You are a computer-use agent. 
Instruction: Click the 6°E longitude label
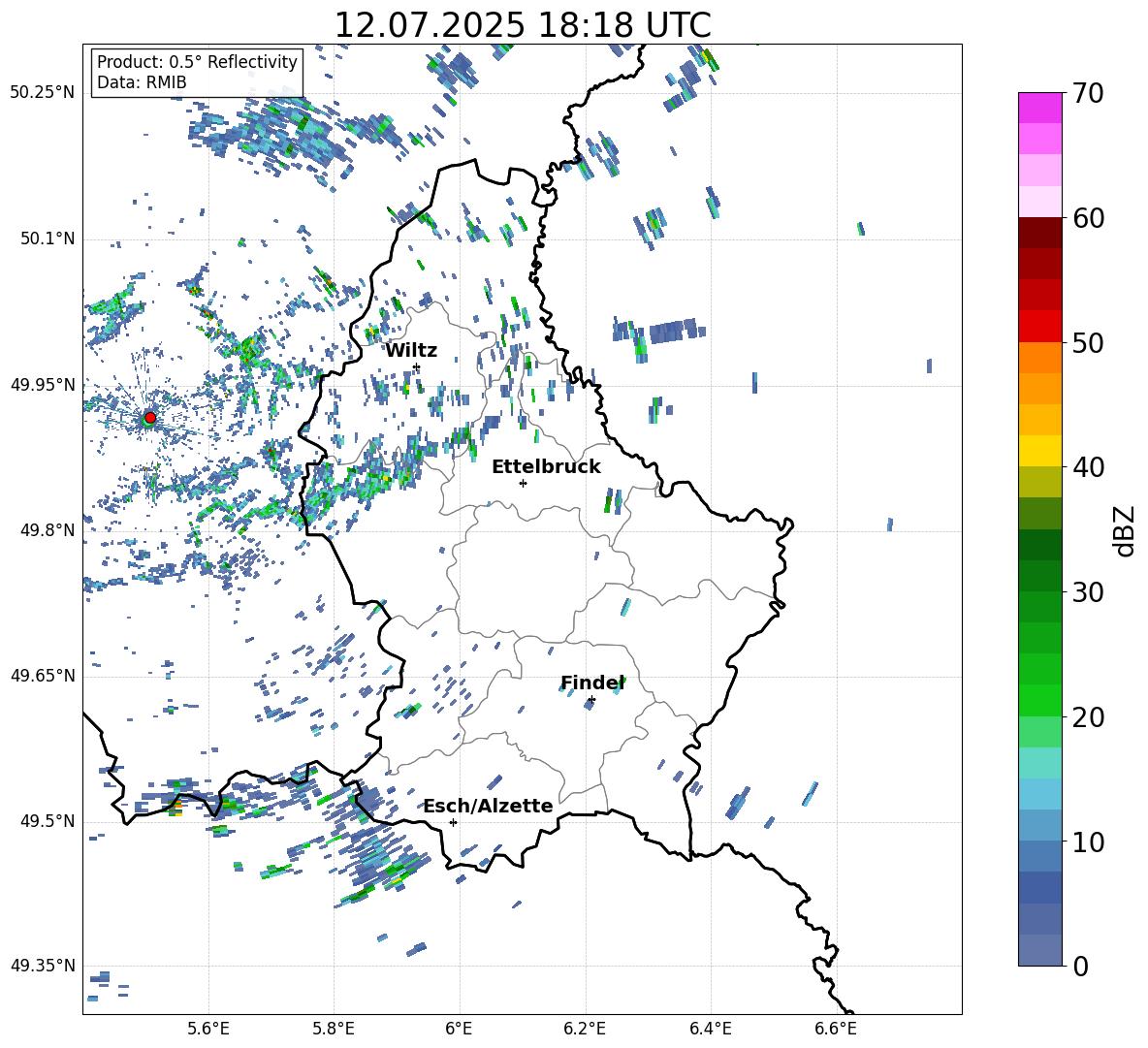tap(459, 1029)
